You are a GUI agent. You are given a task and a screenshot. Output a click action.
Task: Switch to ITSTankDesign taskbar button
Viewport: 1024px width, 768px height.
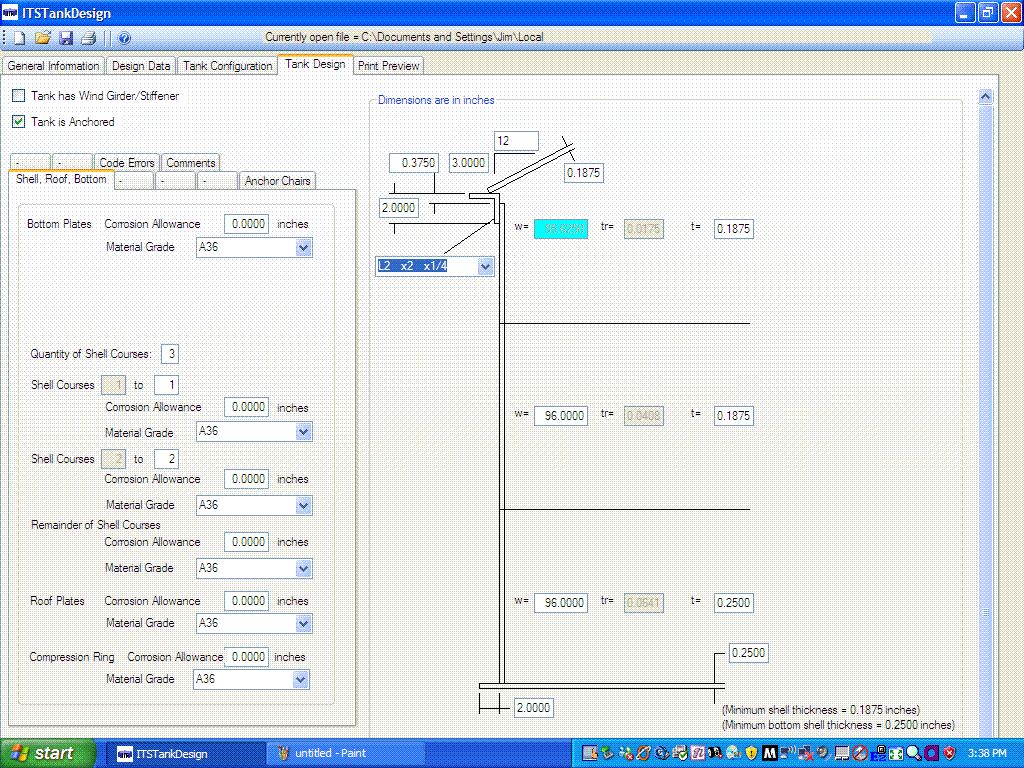pos(184,754)
